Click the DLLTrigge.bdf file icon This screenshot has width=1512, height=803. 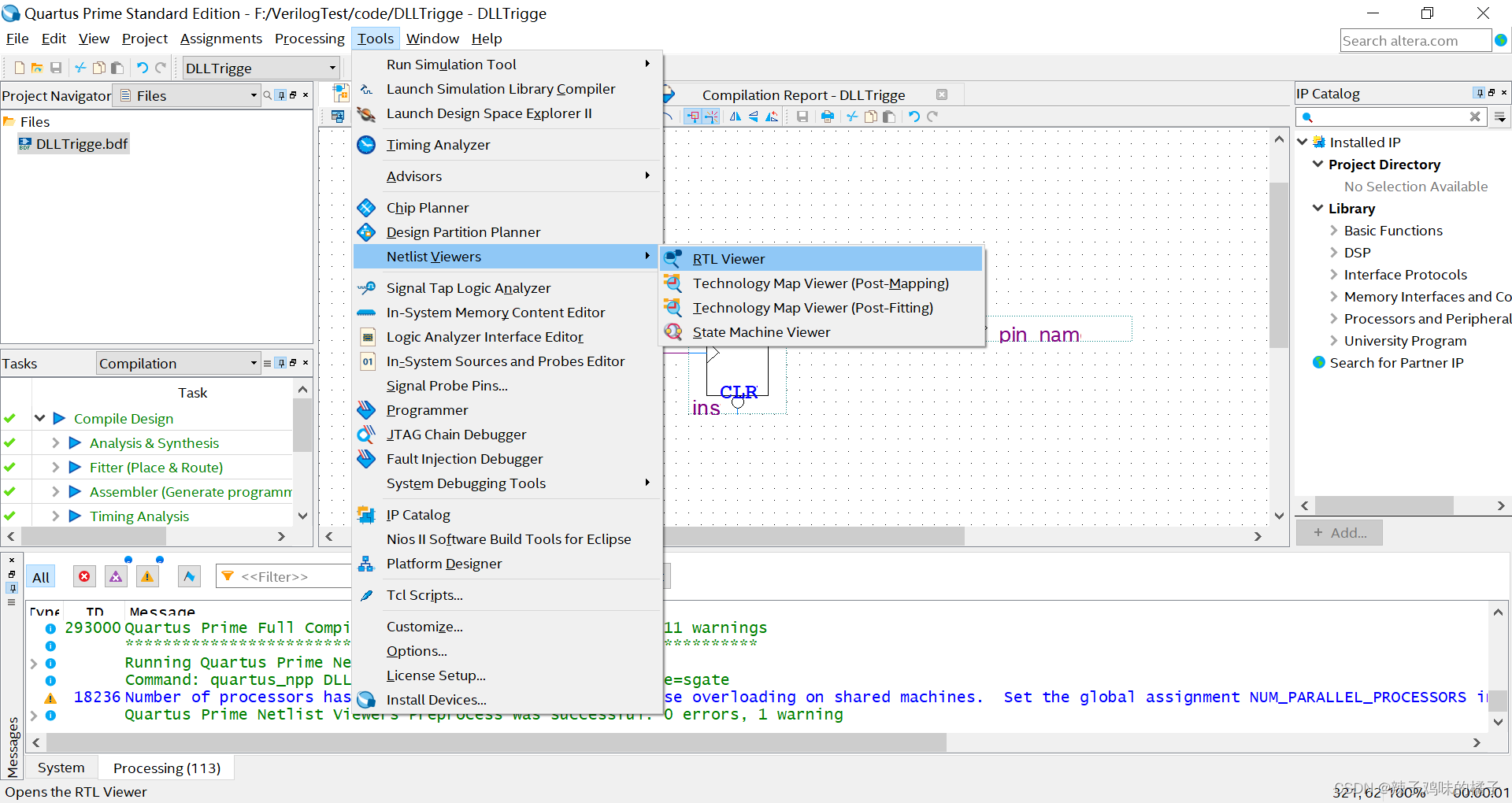pyautogui.click(x=25, y=144)
